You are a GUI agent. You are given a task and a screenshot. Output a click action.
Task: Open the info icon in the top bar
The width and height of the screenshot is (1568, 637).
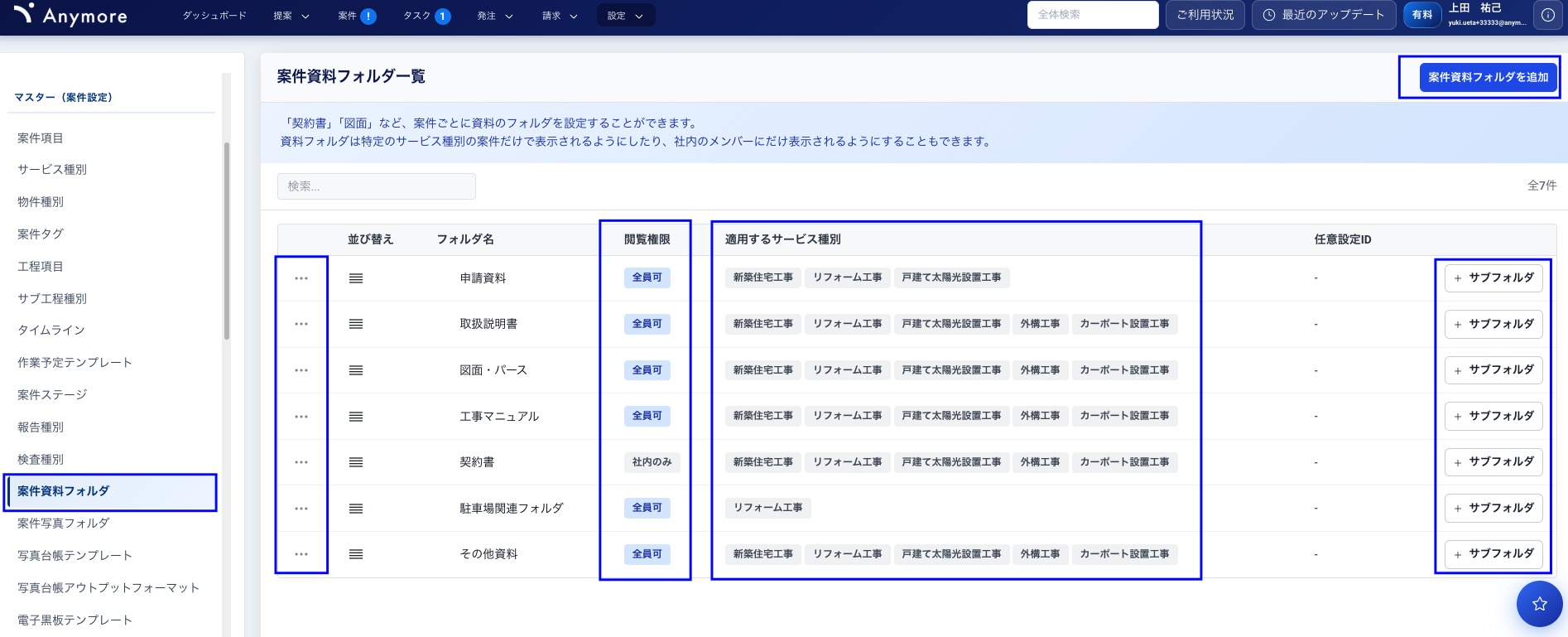pyautogui.click(x=1547, y=15)
